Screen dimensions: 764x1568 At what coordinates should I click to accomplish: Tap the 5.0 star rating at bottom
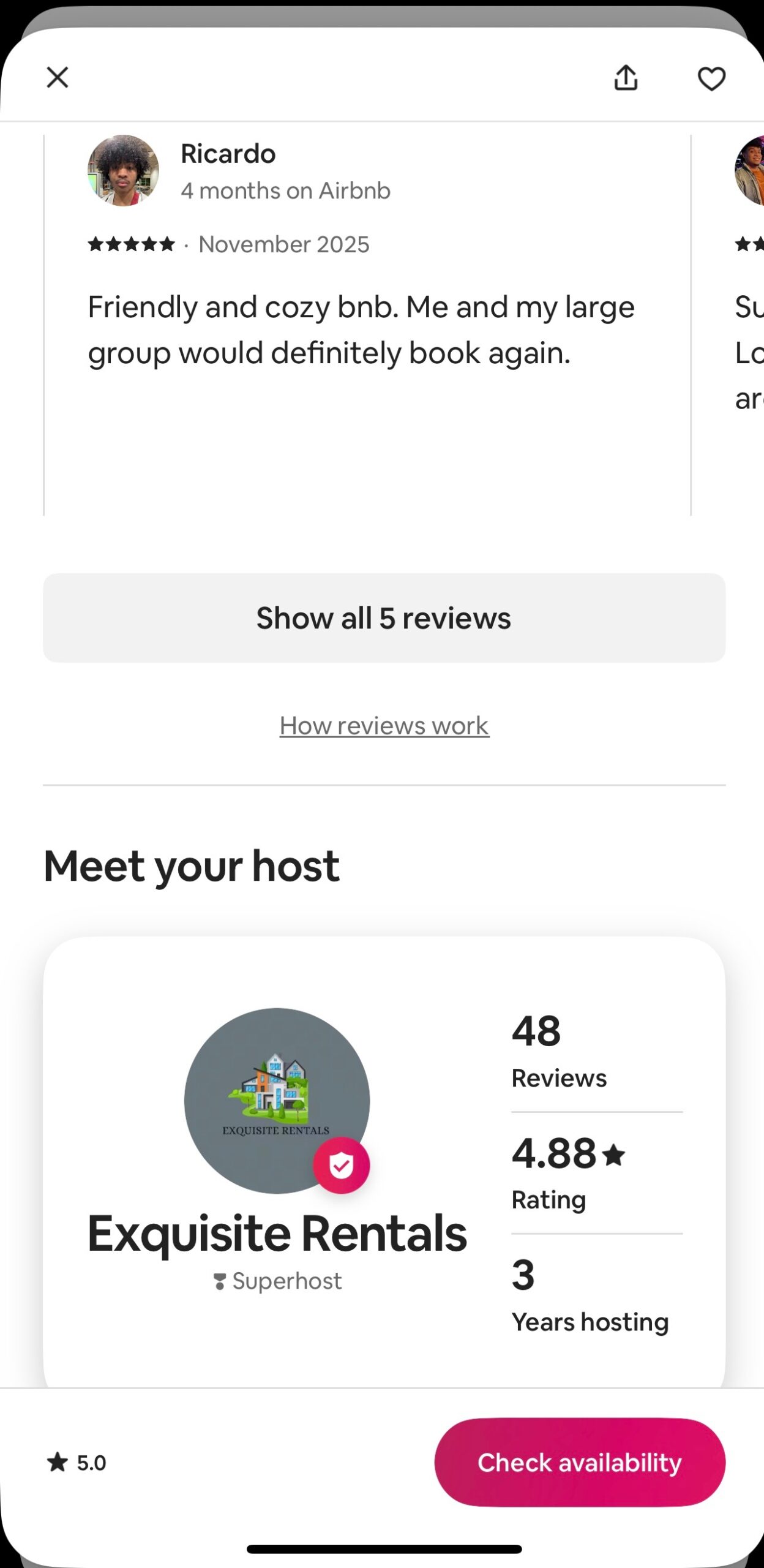tap(77, 1463)
